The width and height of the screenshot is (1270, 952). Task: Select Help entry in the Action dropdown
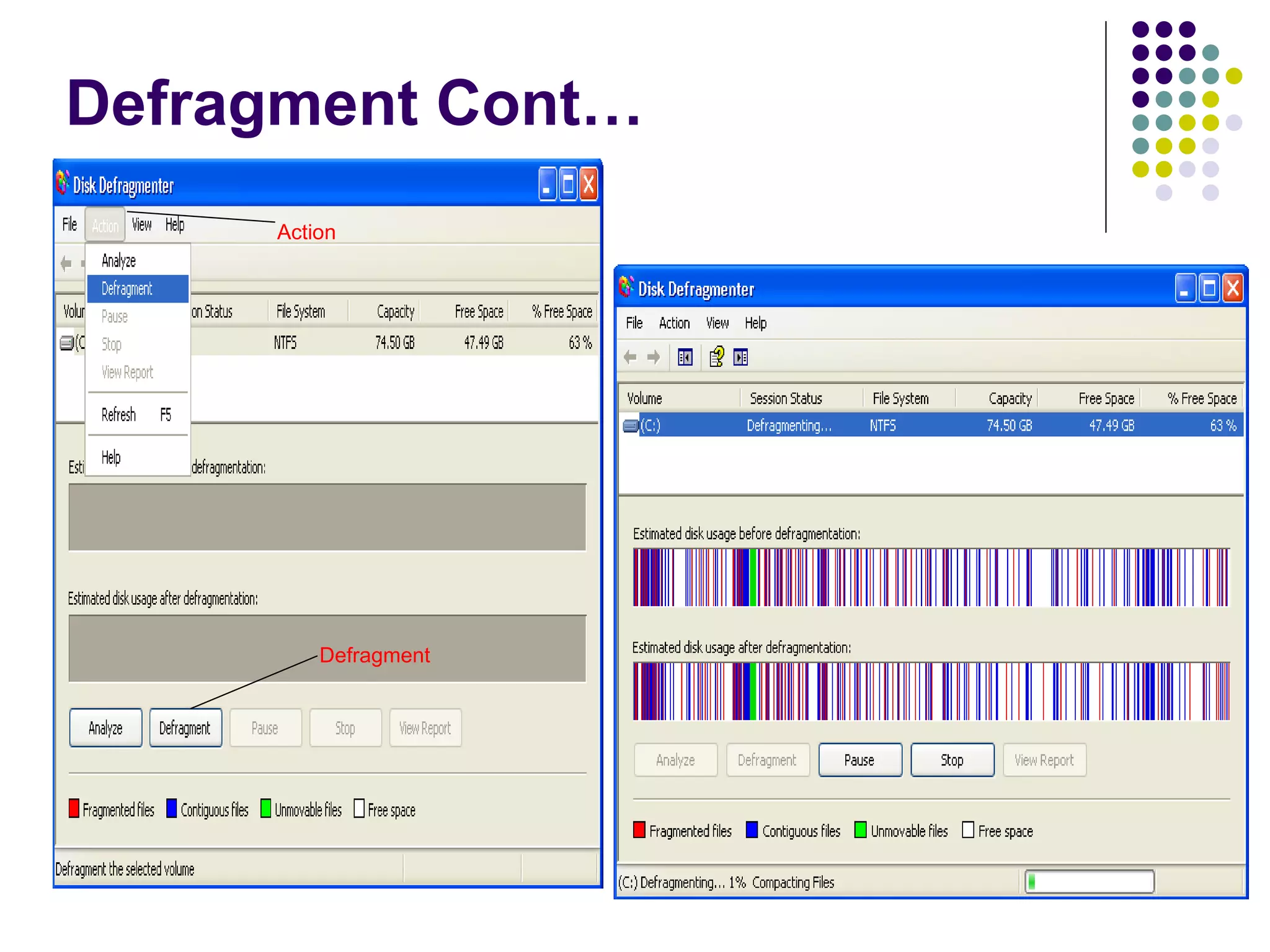138,457
